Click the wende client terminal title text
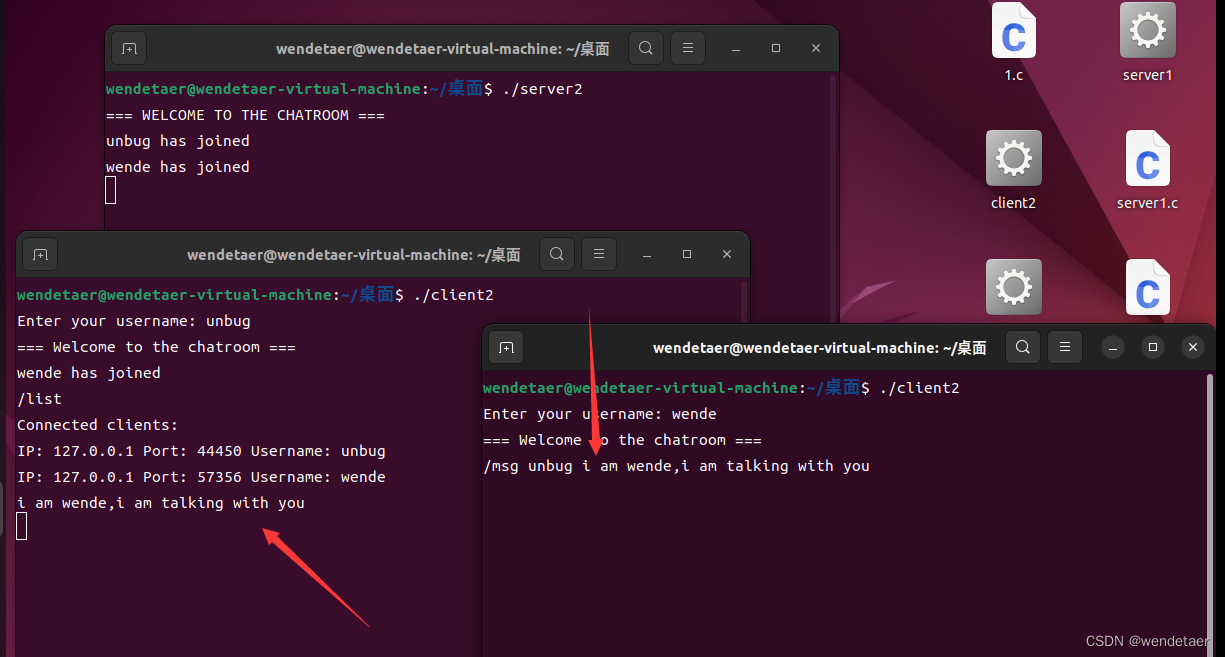This screenshot has width=1225, height=657. (x=819, y=348)
